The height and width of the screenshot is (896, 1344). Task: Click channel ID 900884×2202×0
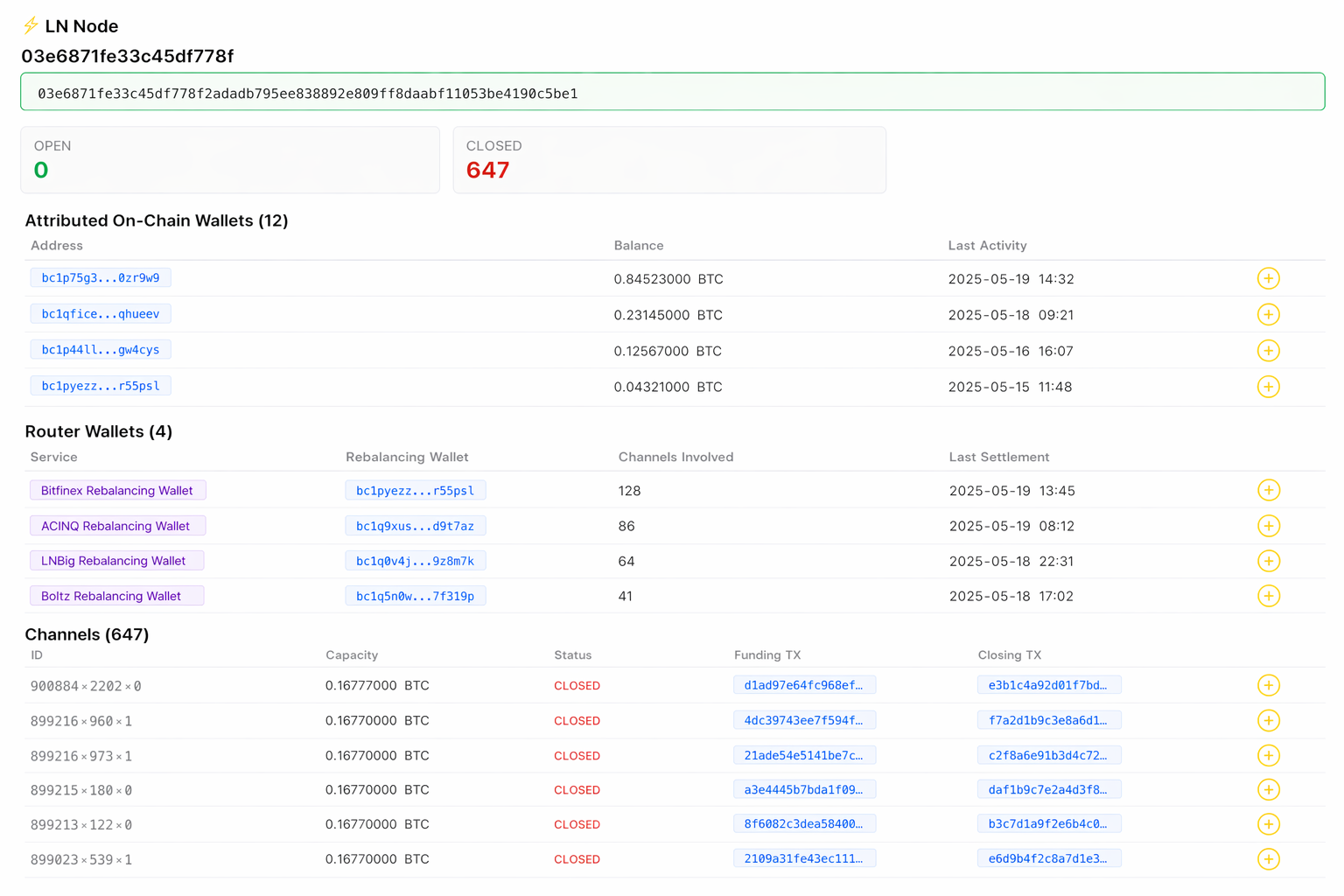tap(86, 686)
